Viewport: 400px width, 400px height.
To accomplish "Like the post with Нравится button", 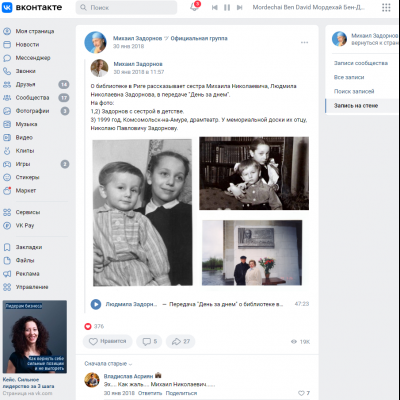I will [107, 341].
